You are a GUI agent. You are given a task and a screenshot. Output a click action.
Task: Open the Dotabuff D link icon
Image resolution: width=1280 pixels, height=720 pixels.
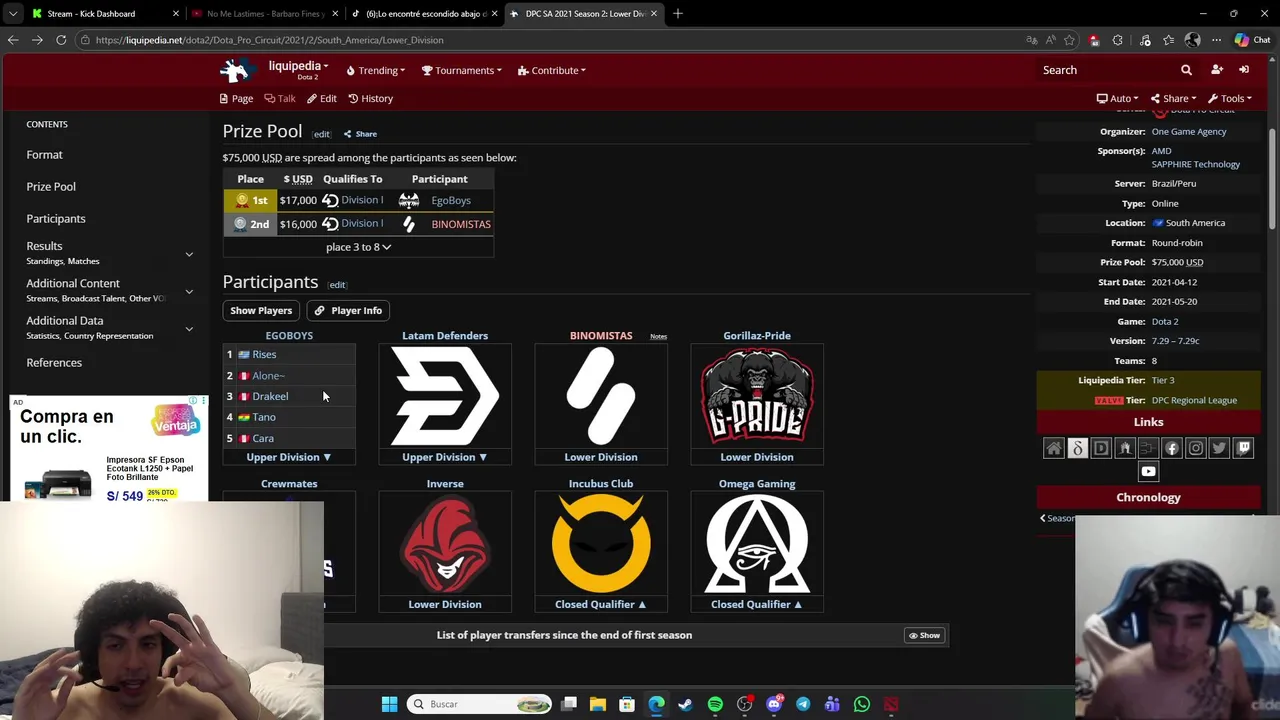pos(1101,448)
